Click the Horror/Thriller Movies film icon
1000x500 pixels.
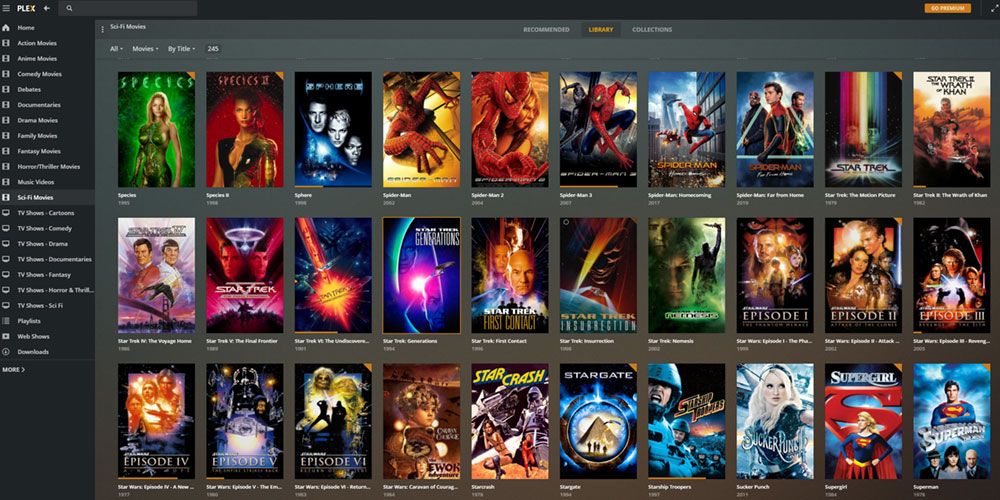(6, 166)
